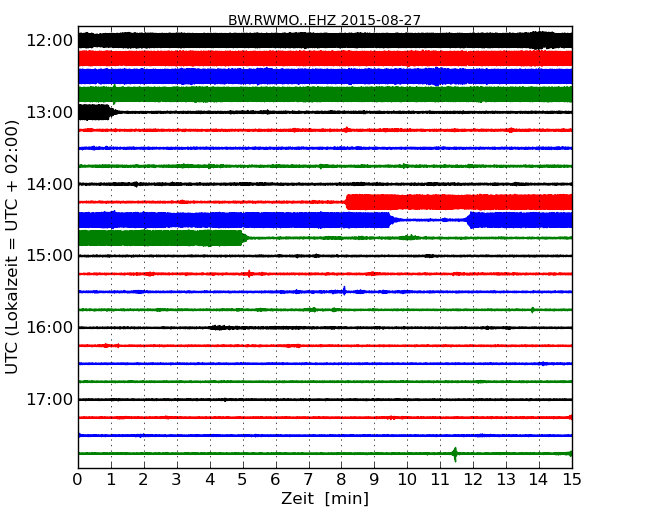Click the 12:00 time label
650x520 pixels.
49,41
